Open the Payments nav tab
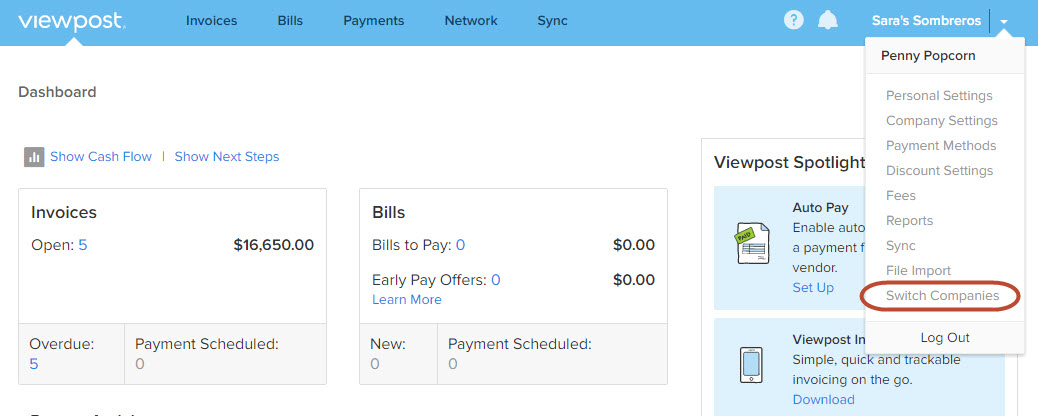1038x416 pixels. pyautogui.click(x=373, y=21)
